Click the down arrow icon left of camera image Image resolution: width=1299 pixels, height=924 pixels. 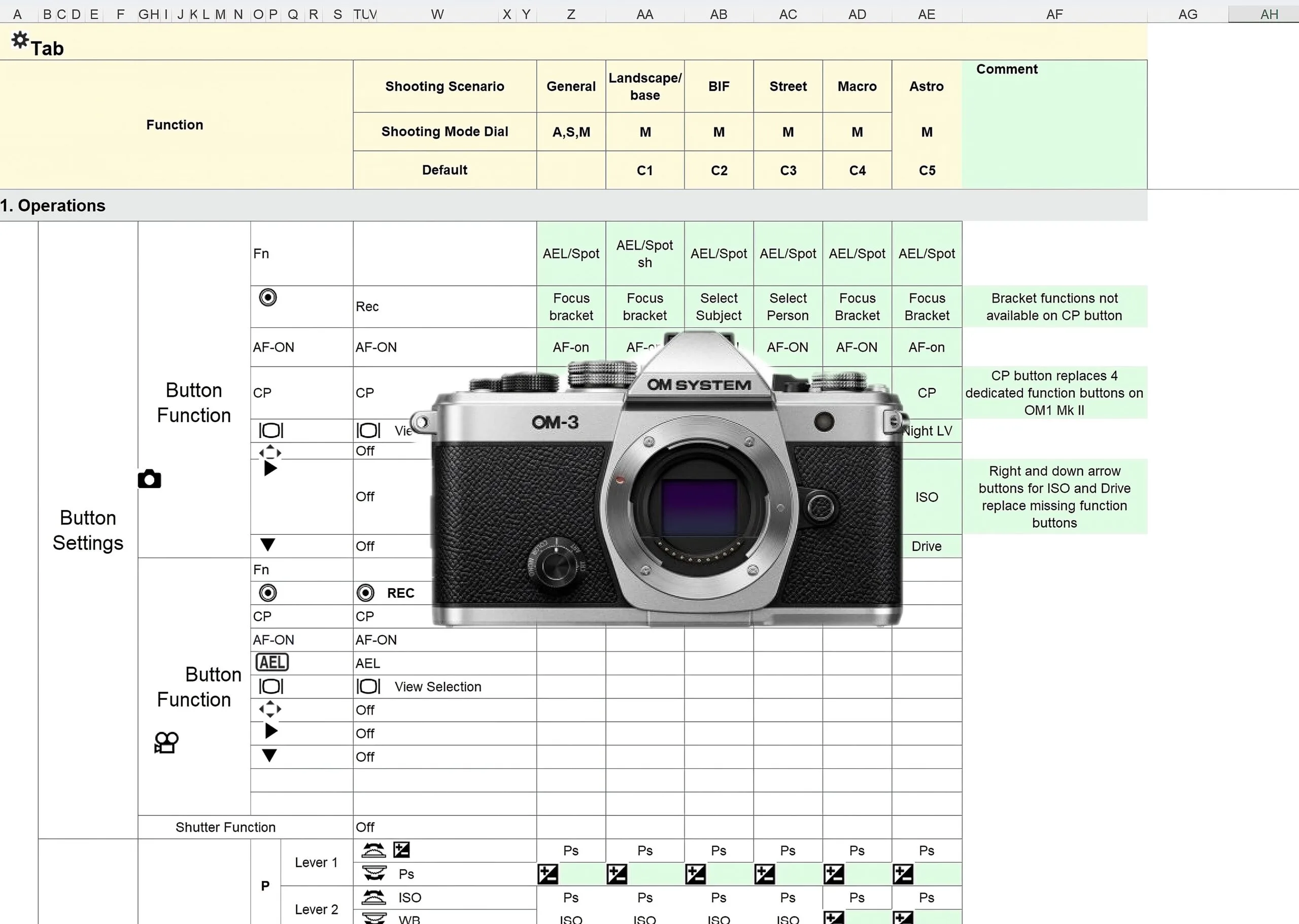(x=268, y=545)
